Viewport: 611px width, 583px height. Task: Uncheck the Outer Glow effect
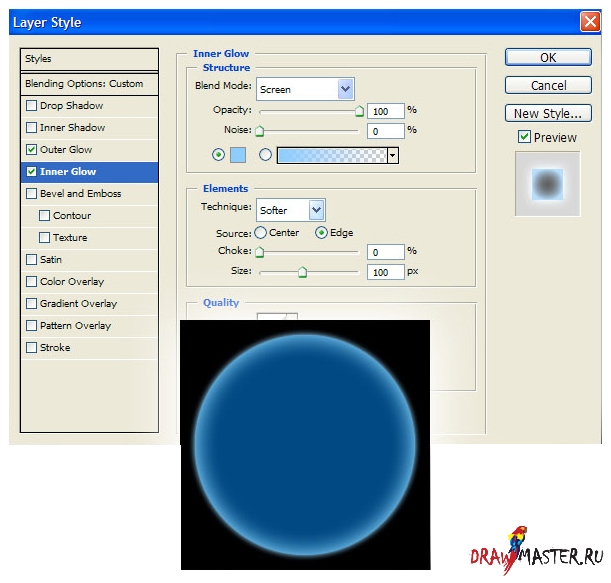[x=31, y=150]
